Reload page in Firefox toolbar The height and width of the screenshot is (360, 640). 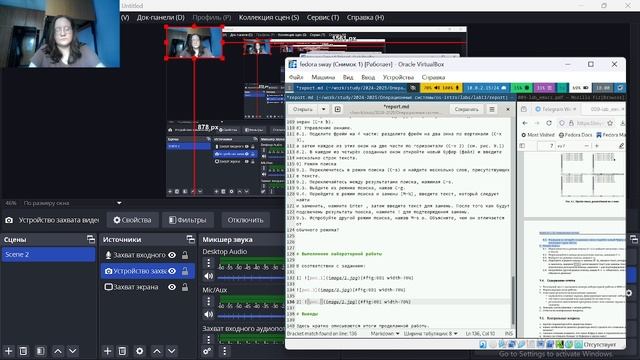coord(549,123)
